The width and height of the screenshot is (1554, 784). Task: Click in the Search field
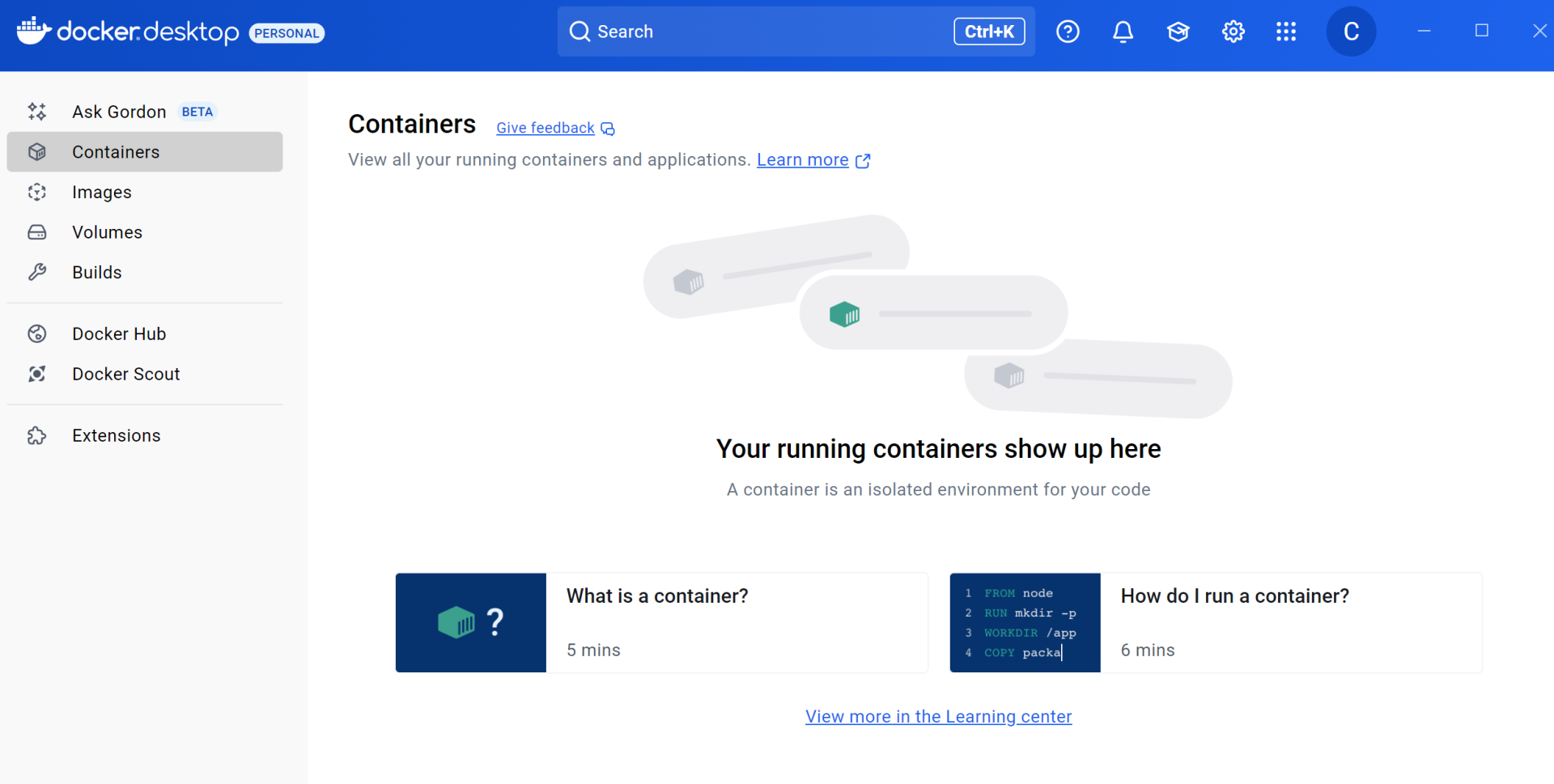761,32
